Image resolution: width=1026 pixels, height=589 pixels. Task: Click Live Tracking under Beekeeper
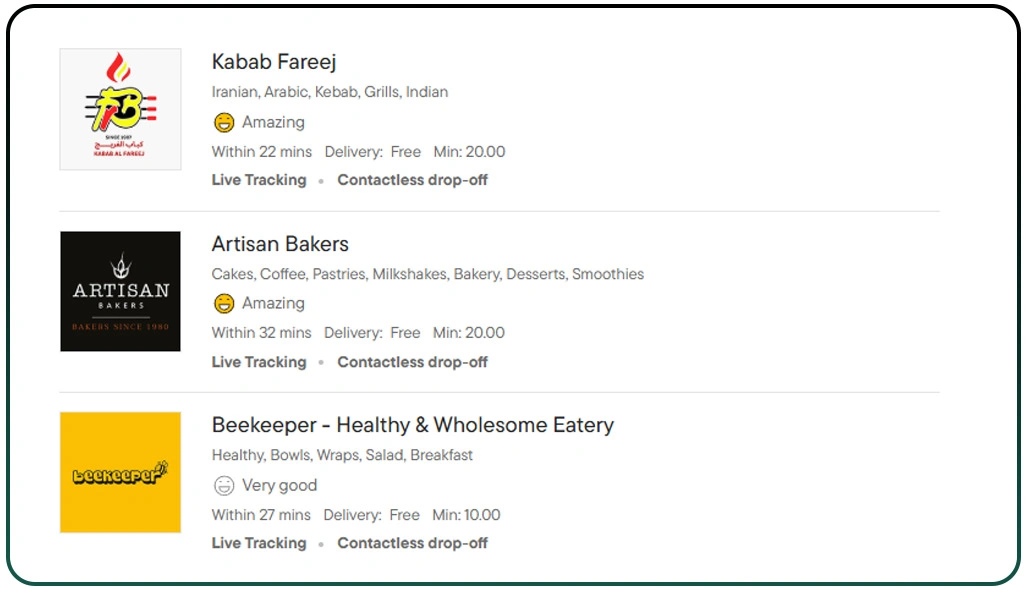pyautogui.click(x=259, y=544)
